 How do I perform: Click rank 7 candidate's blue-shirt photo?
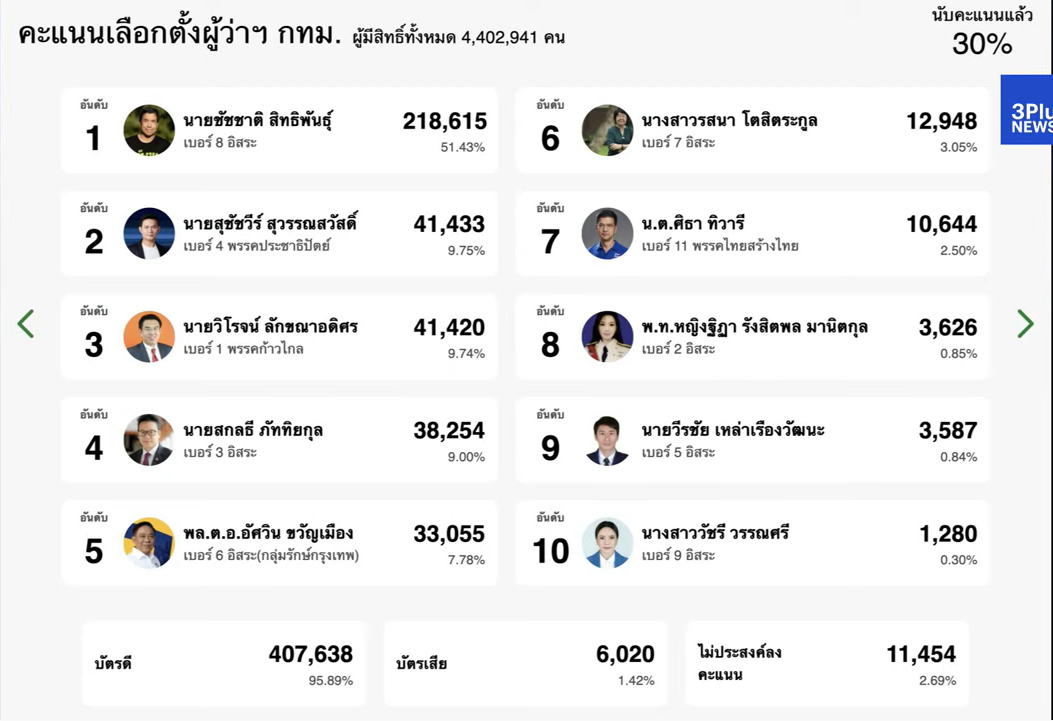tap(607, 234)
